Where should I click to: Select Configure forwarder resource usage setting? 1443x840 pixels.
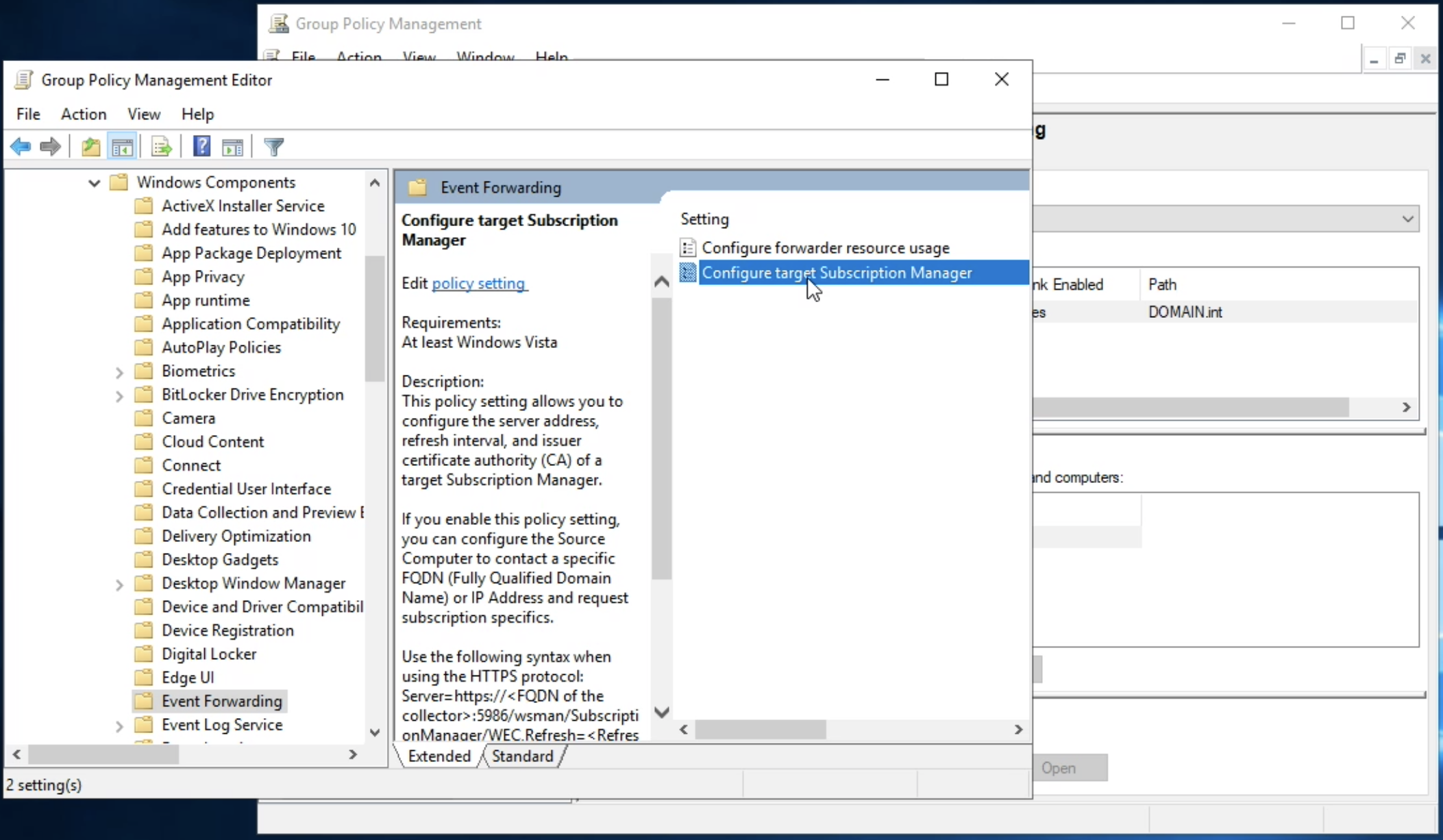pos(826,247)
